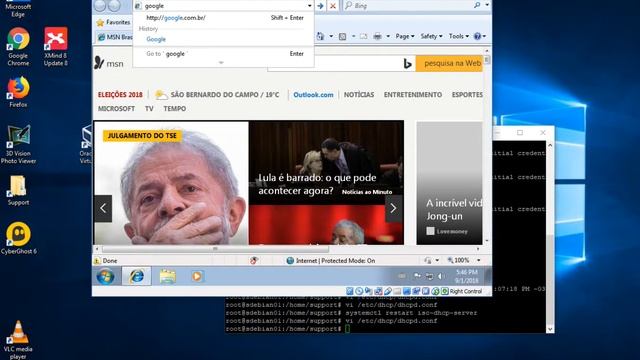Image resolution: width=640 pixels, height=360 pixels.
Task: Select http://google.com.br/ suggestion
Action: click(224, 18)
